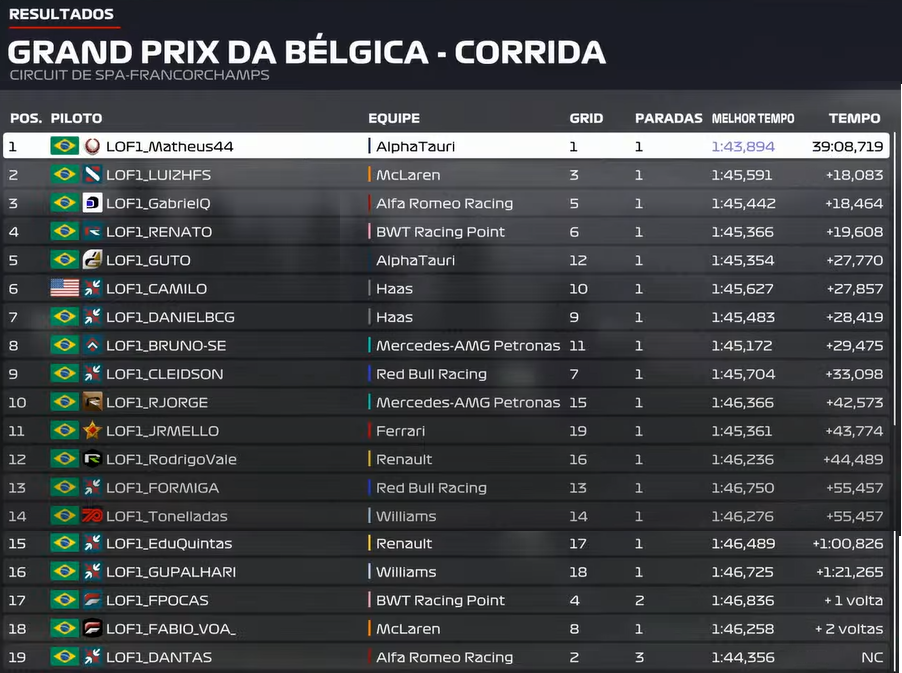Click the helmet avatar of LOF1_GUTO
Image resolution: width=902 pixels, height=673 pixels.
pos(92,259)
